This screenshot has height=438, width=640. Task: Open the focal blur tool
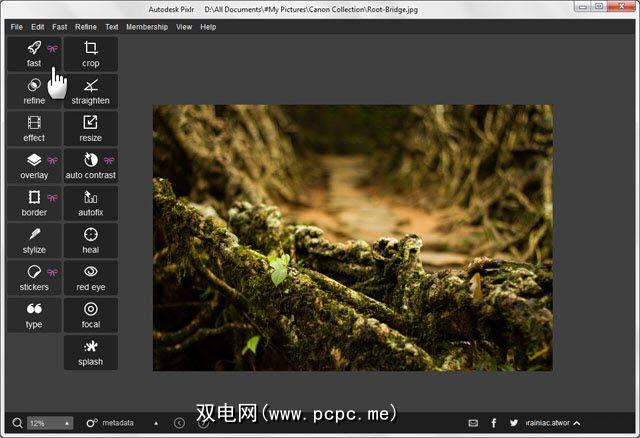click(91, 314)
